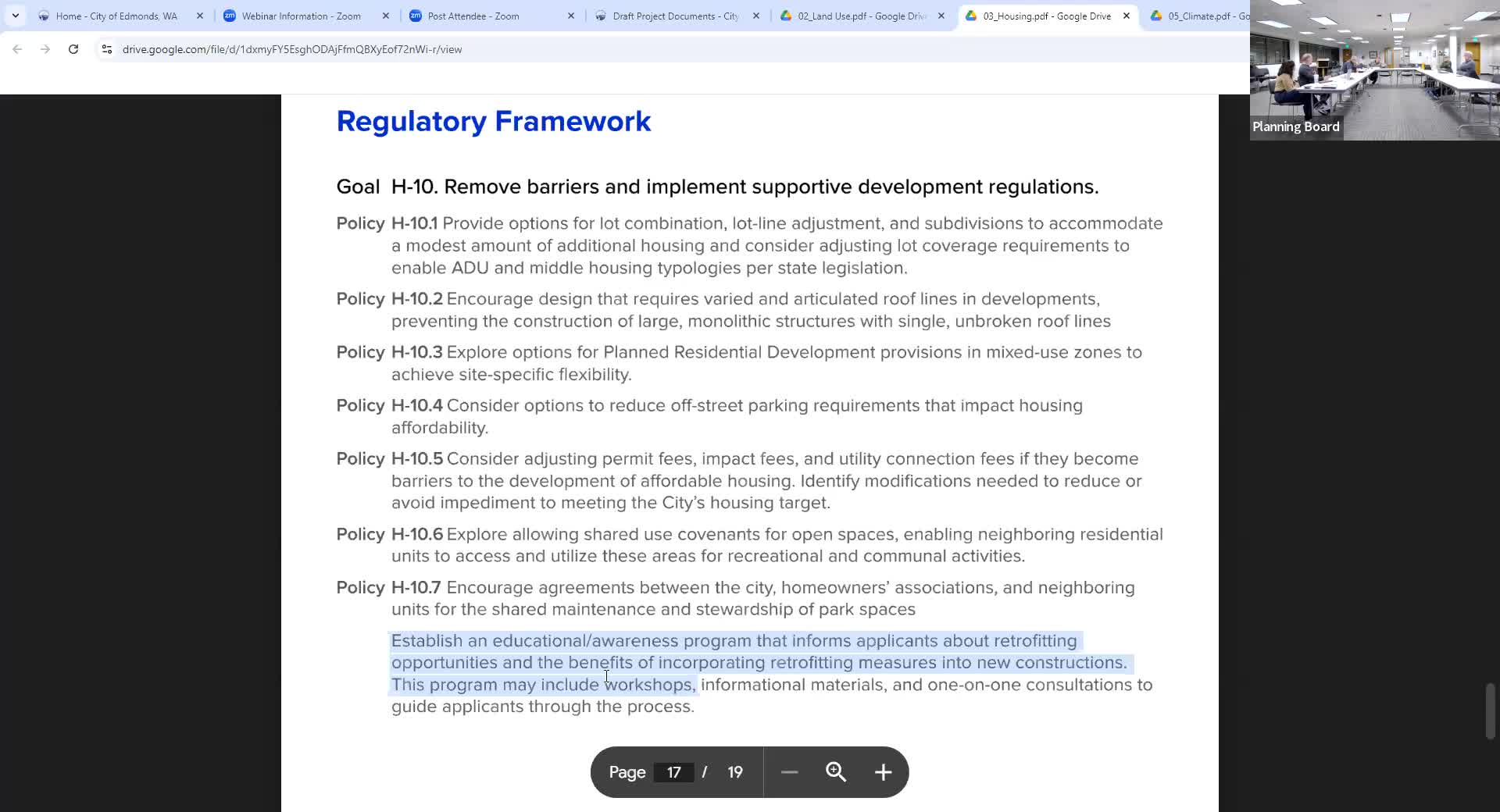Close the Home - City of Edmonds tab
The width and height of the screenshot is (1500, 812).
pyautogui.click(x=200, y=16)
